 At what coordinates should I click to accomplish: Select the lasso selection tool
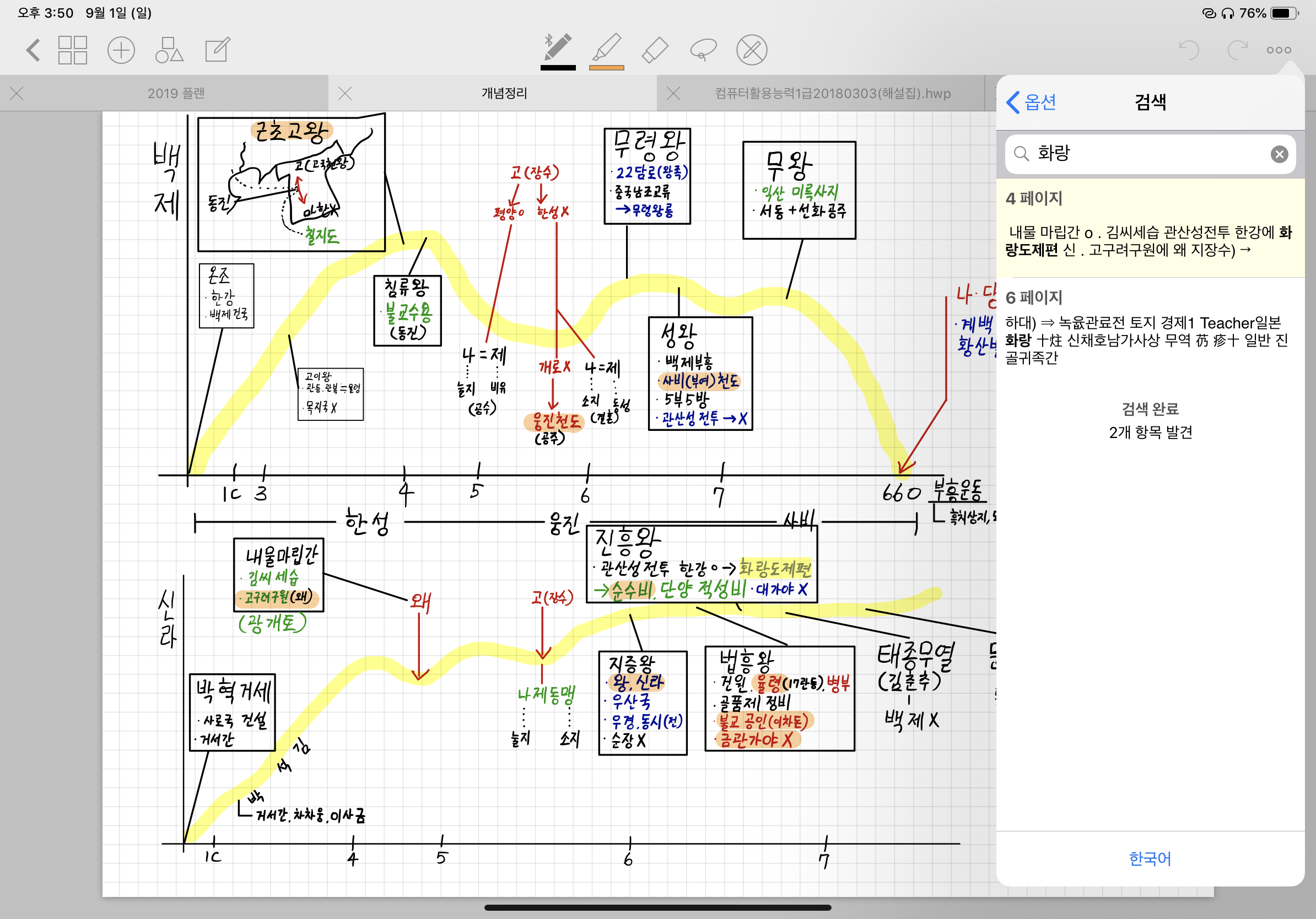pyautogui.click(x=703, y=49)
